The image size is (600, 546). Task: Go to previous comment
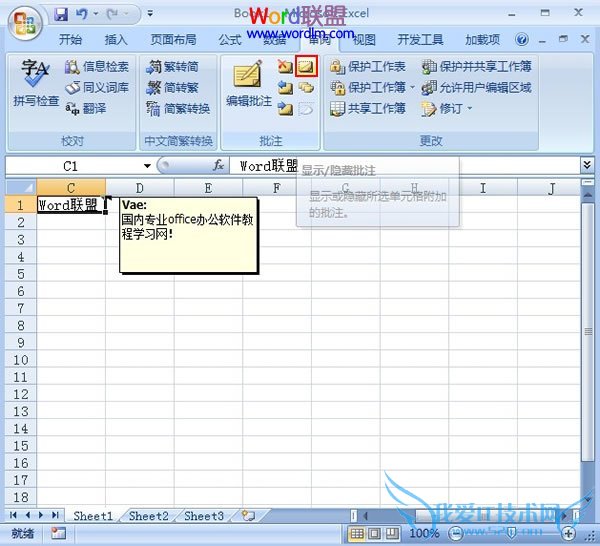click(285, 88)
